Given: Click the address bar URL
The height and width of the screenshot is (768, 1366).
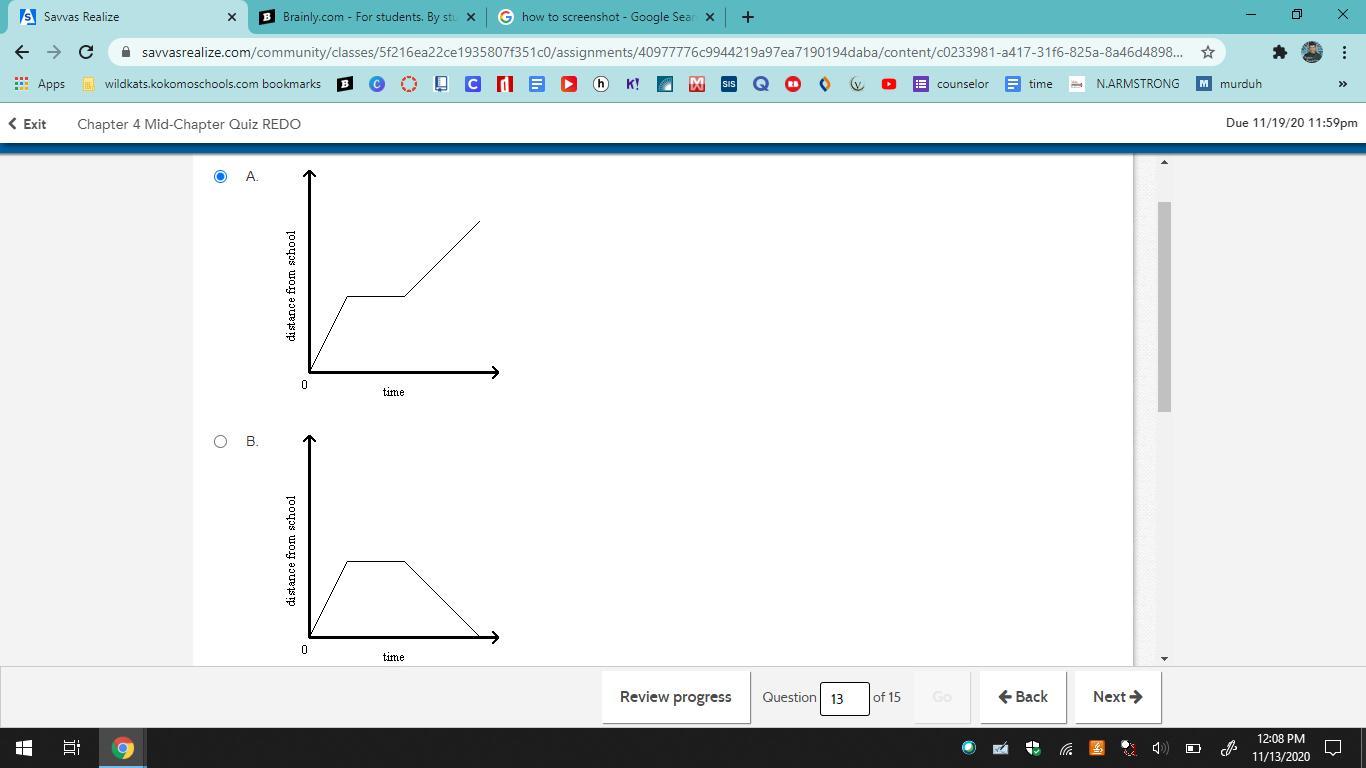Looking at the screenshot, I should [x=662, y=52].
